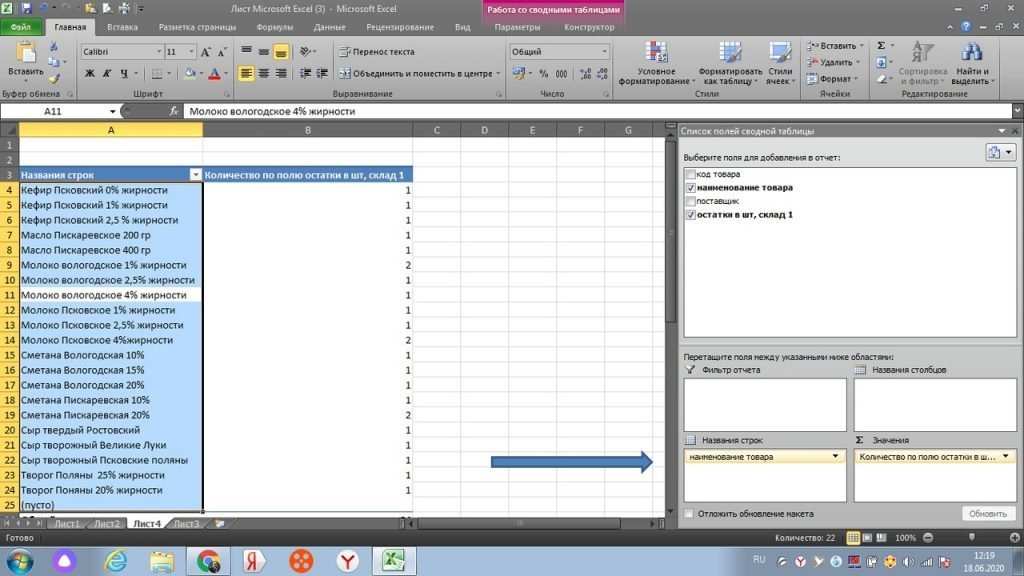Open Find and Select (Найти и выделить)
This screenshot has width=1024, height=576.
[x=972, y=63]
